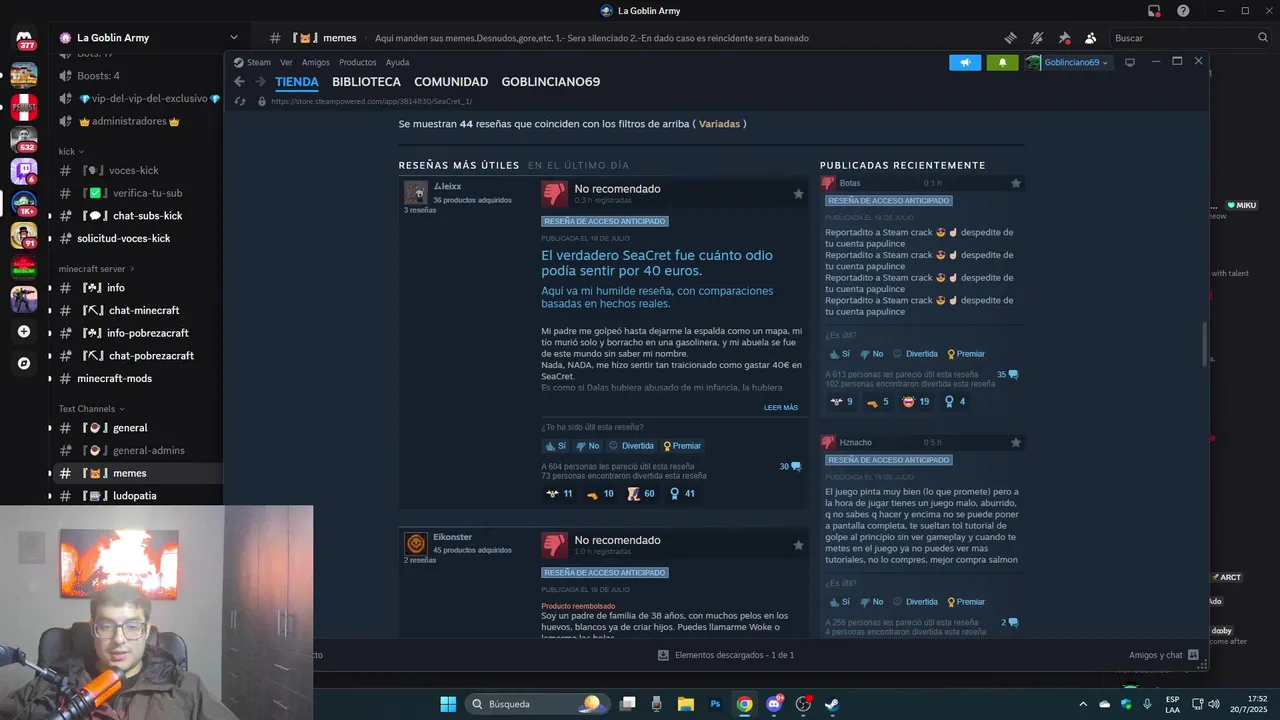Add a server plus icon in Discord
The image size is (1280, 720).
point(24,331)
